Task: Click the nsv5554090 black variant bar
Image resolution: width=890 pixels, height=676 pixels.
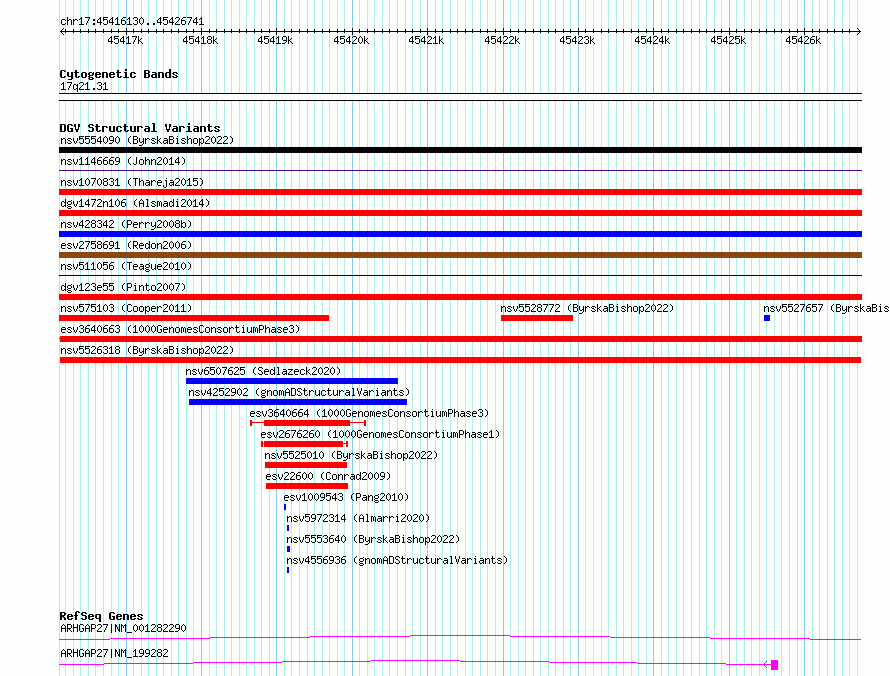Action: tap(460, 150)
